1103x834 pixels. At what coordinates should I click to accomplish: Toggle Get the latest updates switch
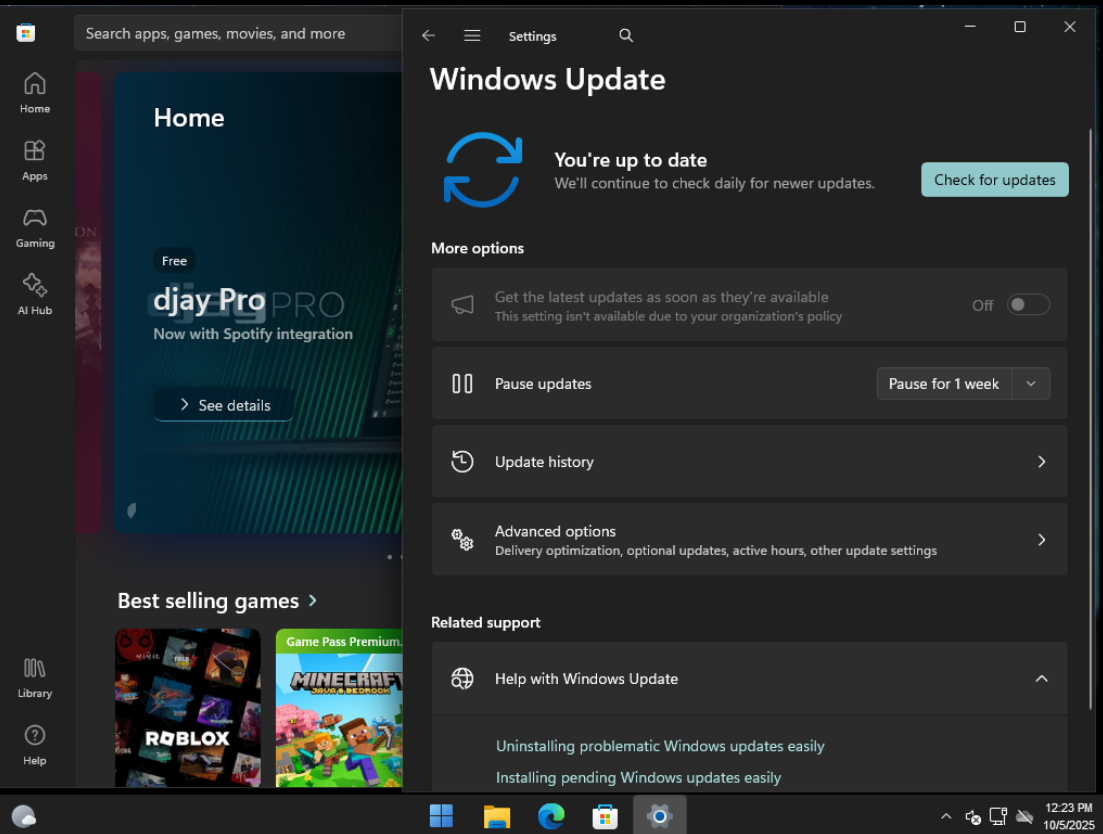[x=1028, y=304]
